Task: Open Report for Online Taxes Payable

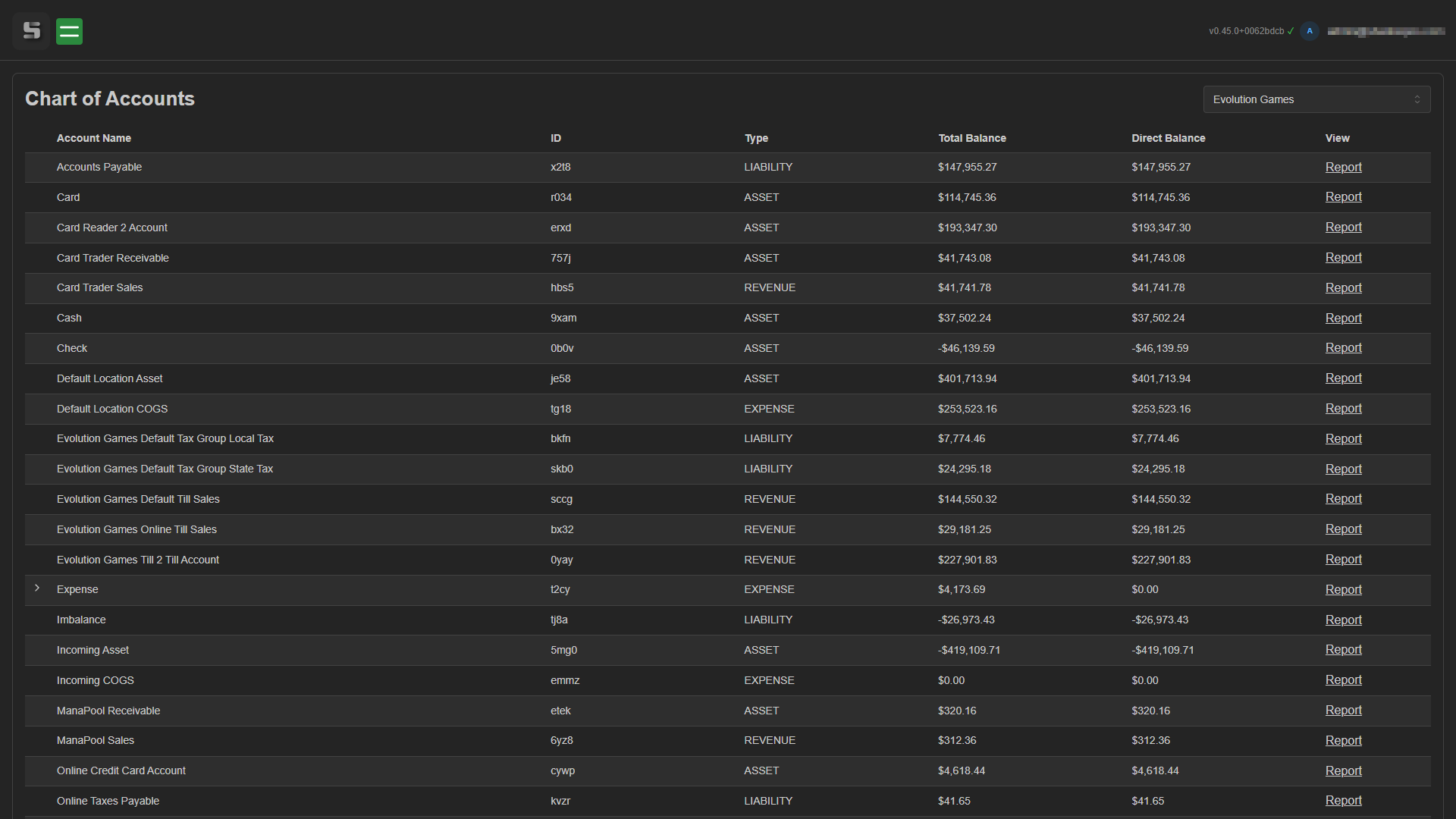Action: pos(1343,801)
